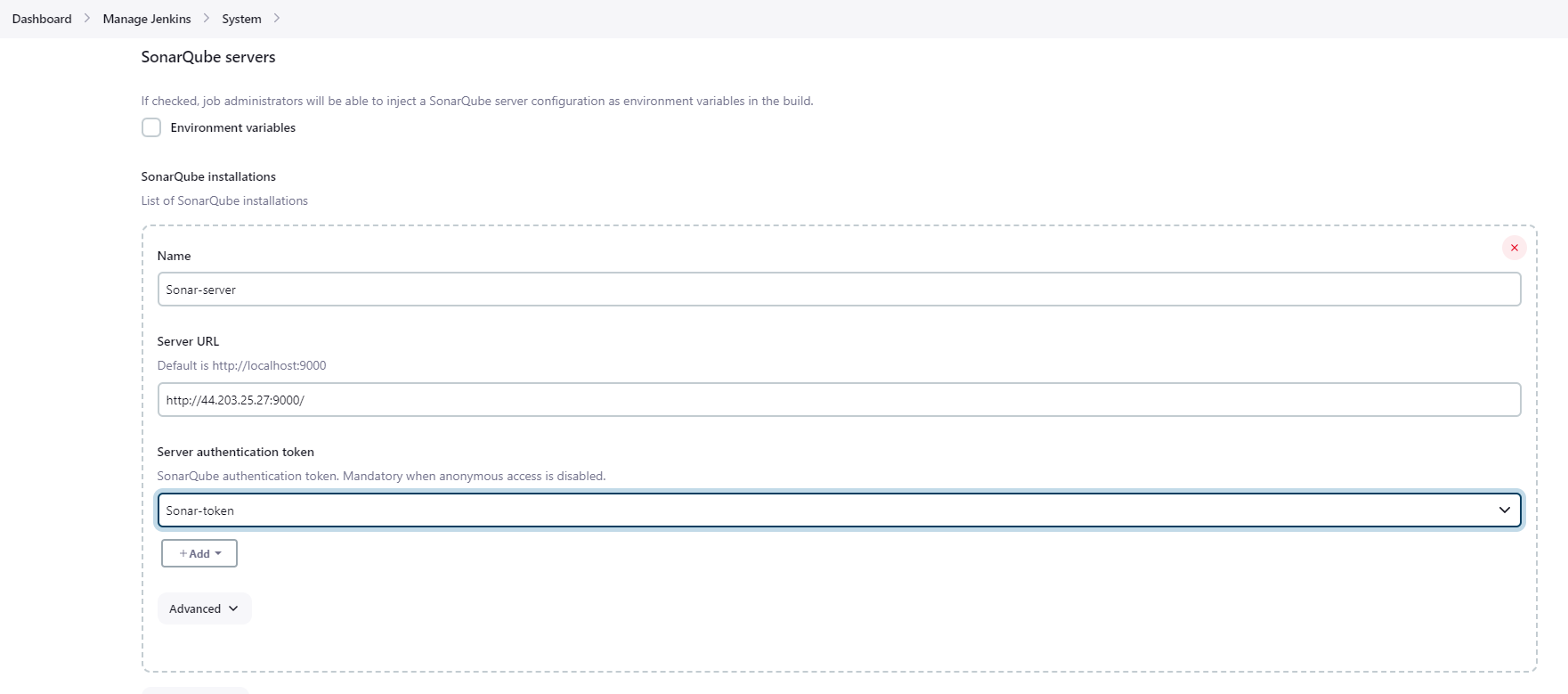1568x694 pixels.
Task: Click the plus icon on the Add button
Action: (183, 553)
